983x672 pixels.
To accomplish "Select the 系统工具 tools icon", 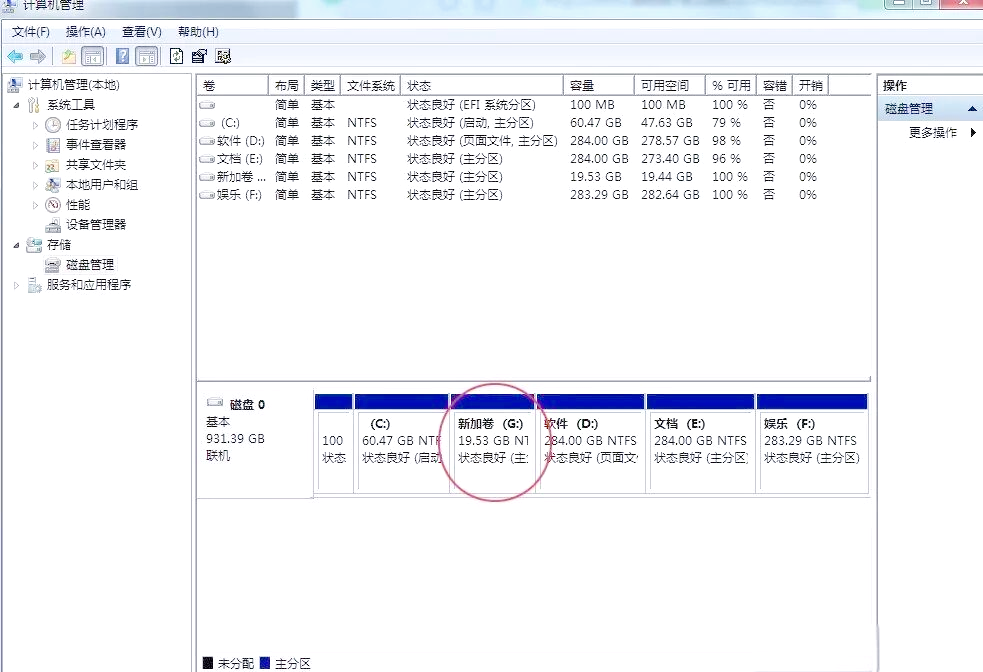I will [x=34, y=105].
